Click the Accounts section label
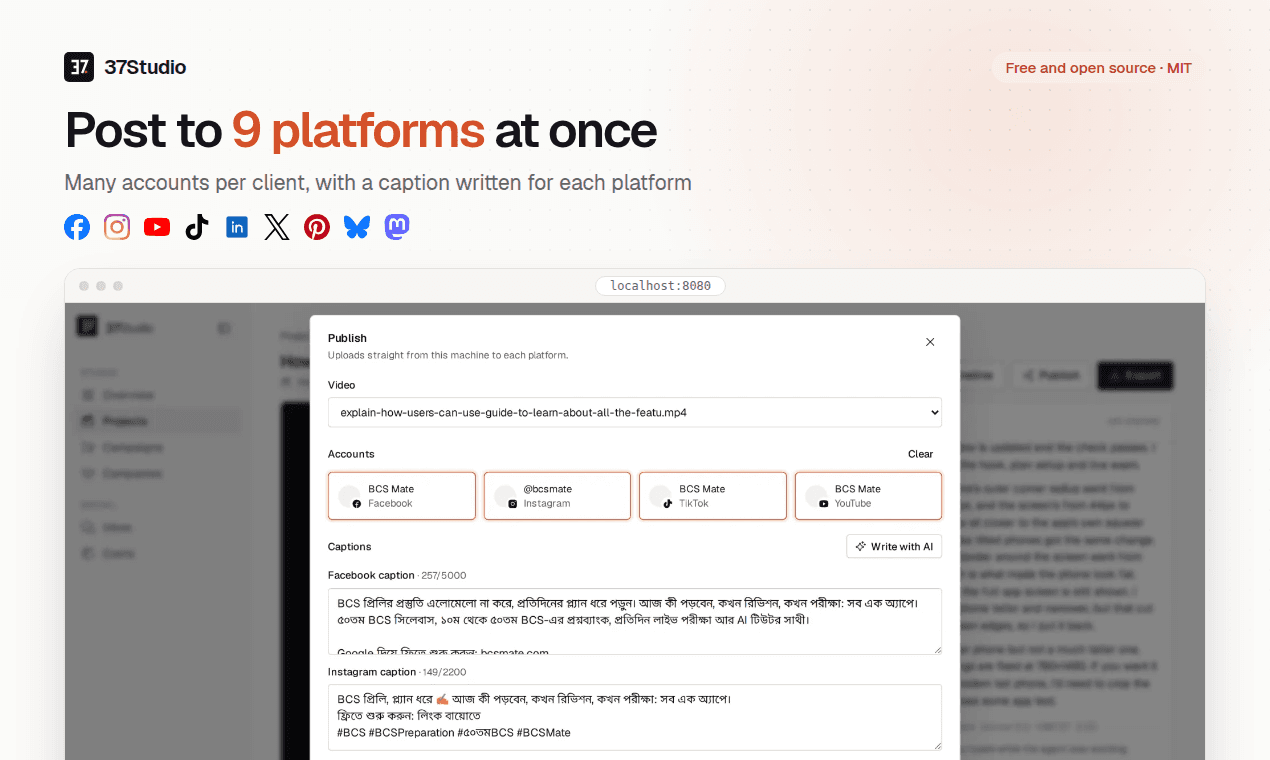The image size is (1270, 760). click(x=351, y=454)
